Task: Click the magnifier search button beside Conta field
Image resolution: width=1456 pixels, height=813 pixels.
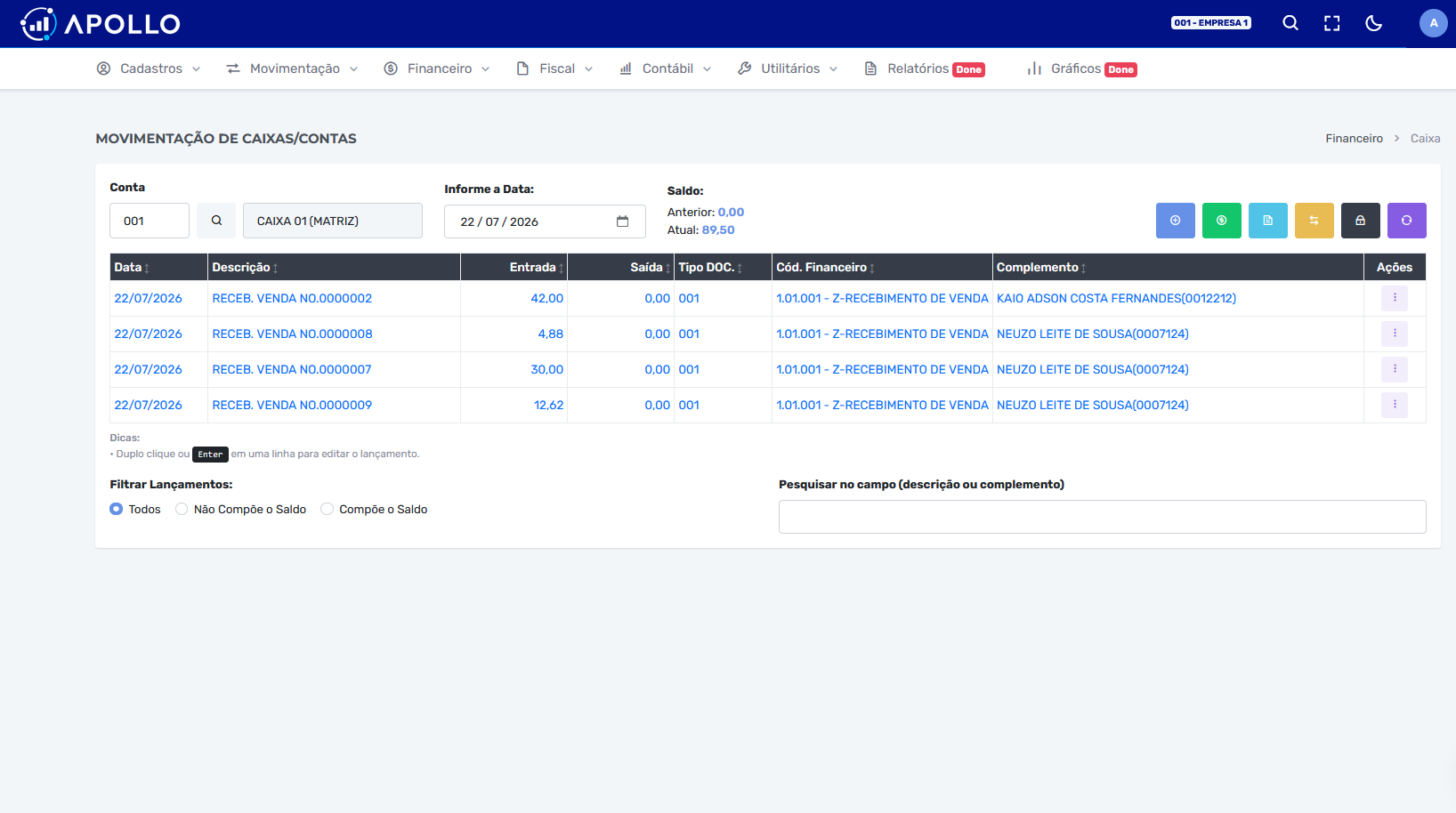Action: pos(216,221)
